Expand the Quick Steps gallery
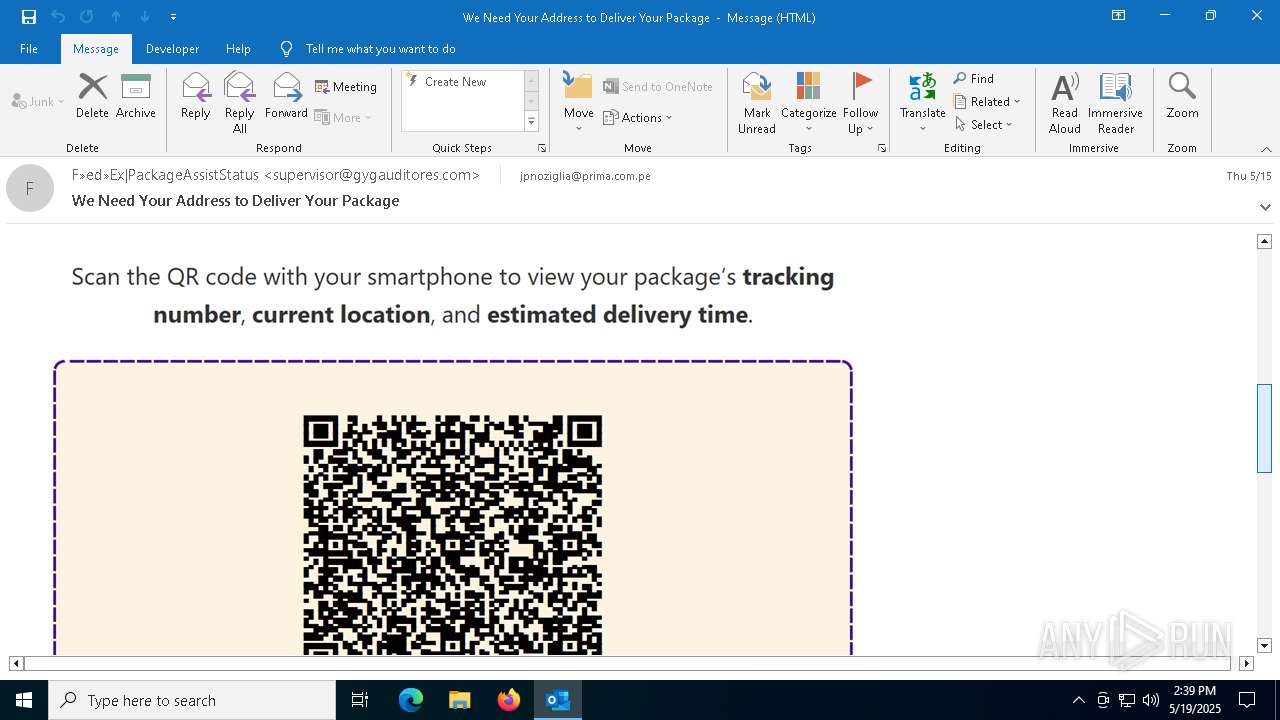The image size is (1280, 720). pyautogui.click(x=531, y=122)
